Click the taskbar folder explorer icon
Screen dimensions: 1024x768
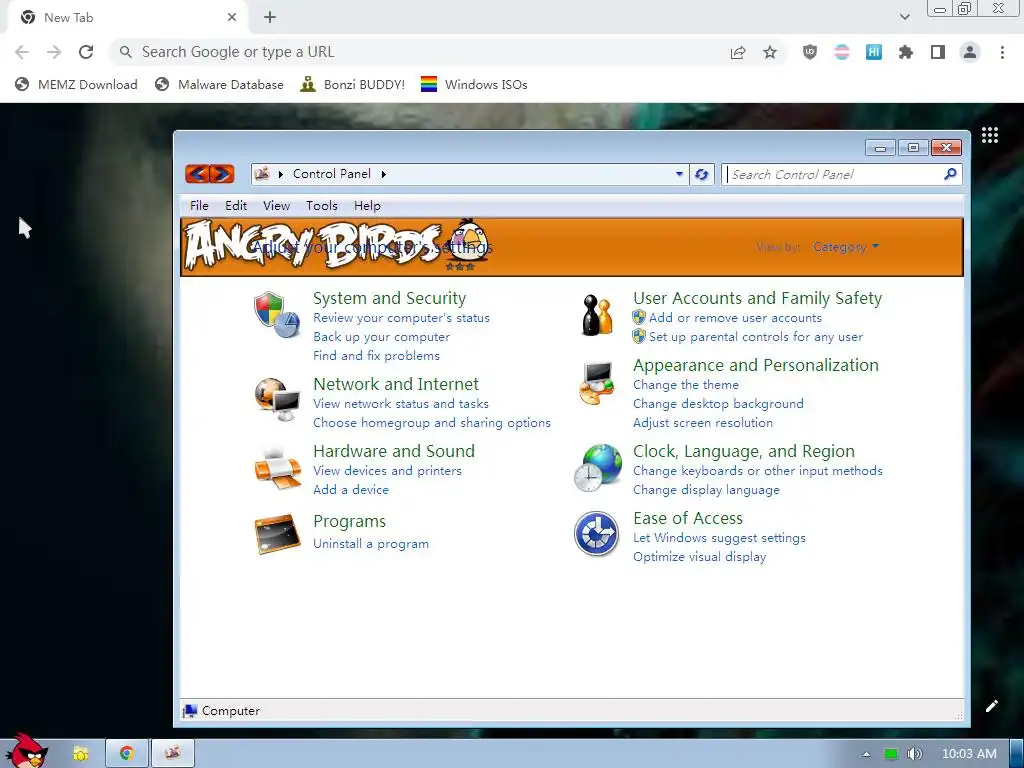point(80,753)
